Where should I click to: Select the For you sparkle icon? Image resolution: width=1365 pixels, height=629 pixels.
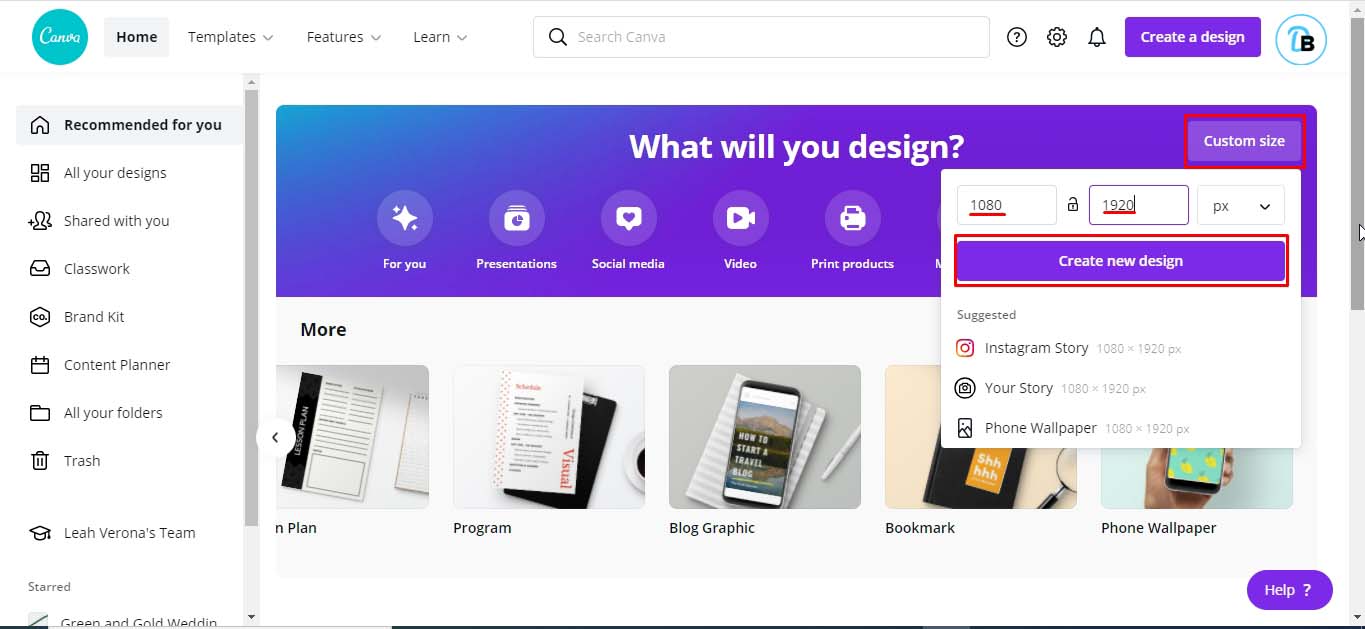pos(405,218)
